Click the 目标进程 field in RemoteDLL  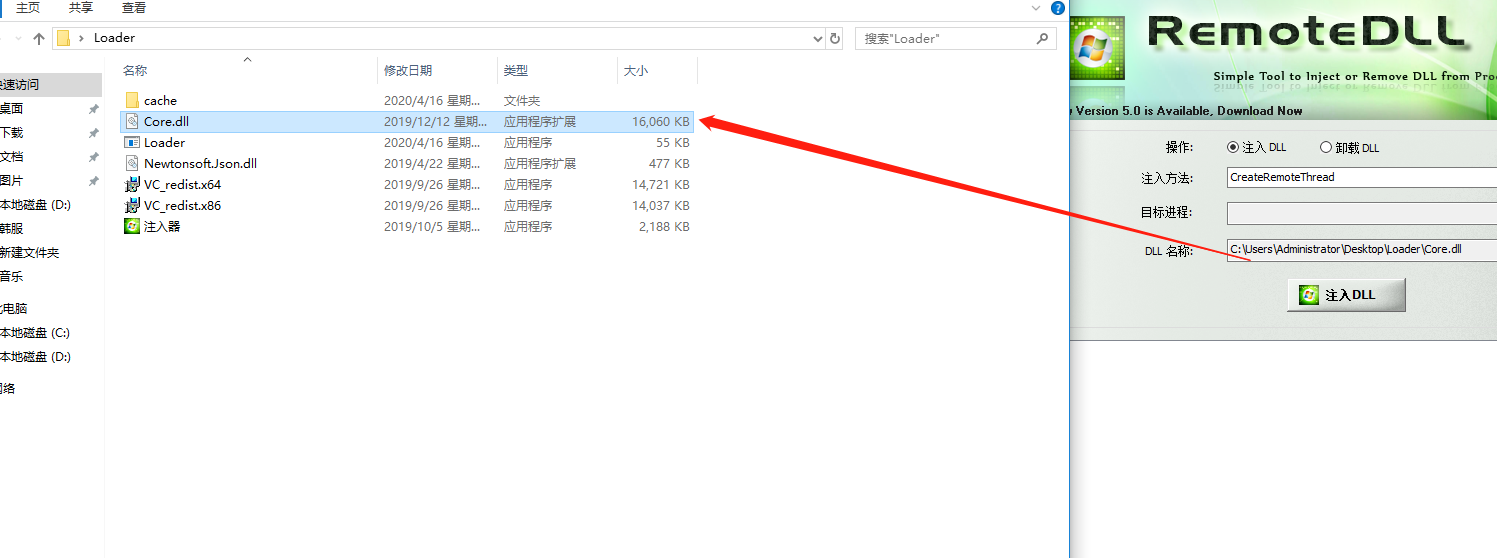point(1362,213)
